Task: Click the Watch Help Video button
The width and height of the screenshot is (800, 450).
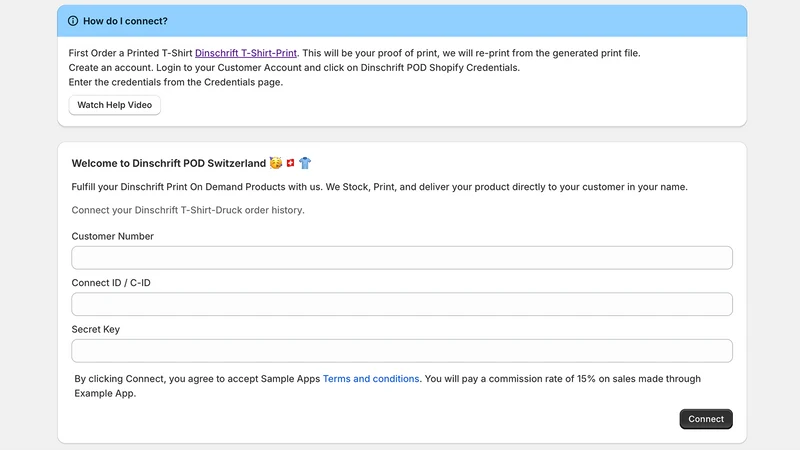Action: pyautogui.click(x=114, y=105)
